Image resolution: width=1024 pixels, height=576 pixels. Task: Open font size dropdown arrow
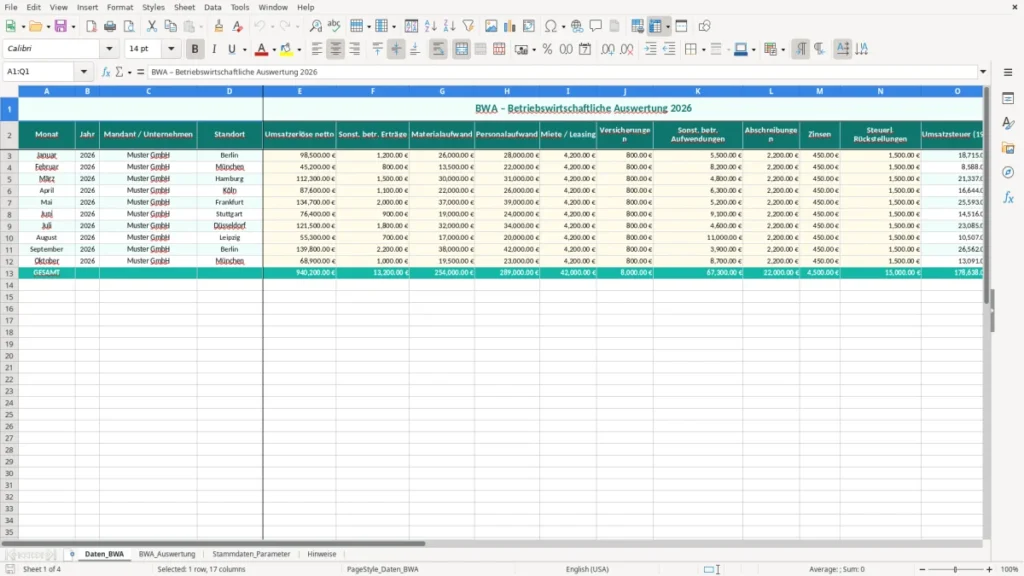(x=171, y=48)
